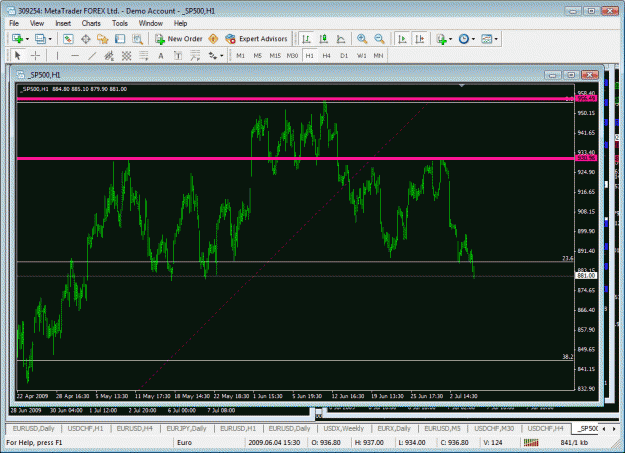This screenshot has width=625, height=453.
Task: Click the connection status bars icon
Action: (x=531, y=442)
